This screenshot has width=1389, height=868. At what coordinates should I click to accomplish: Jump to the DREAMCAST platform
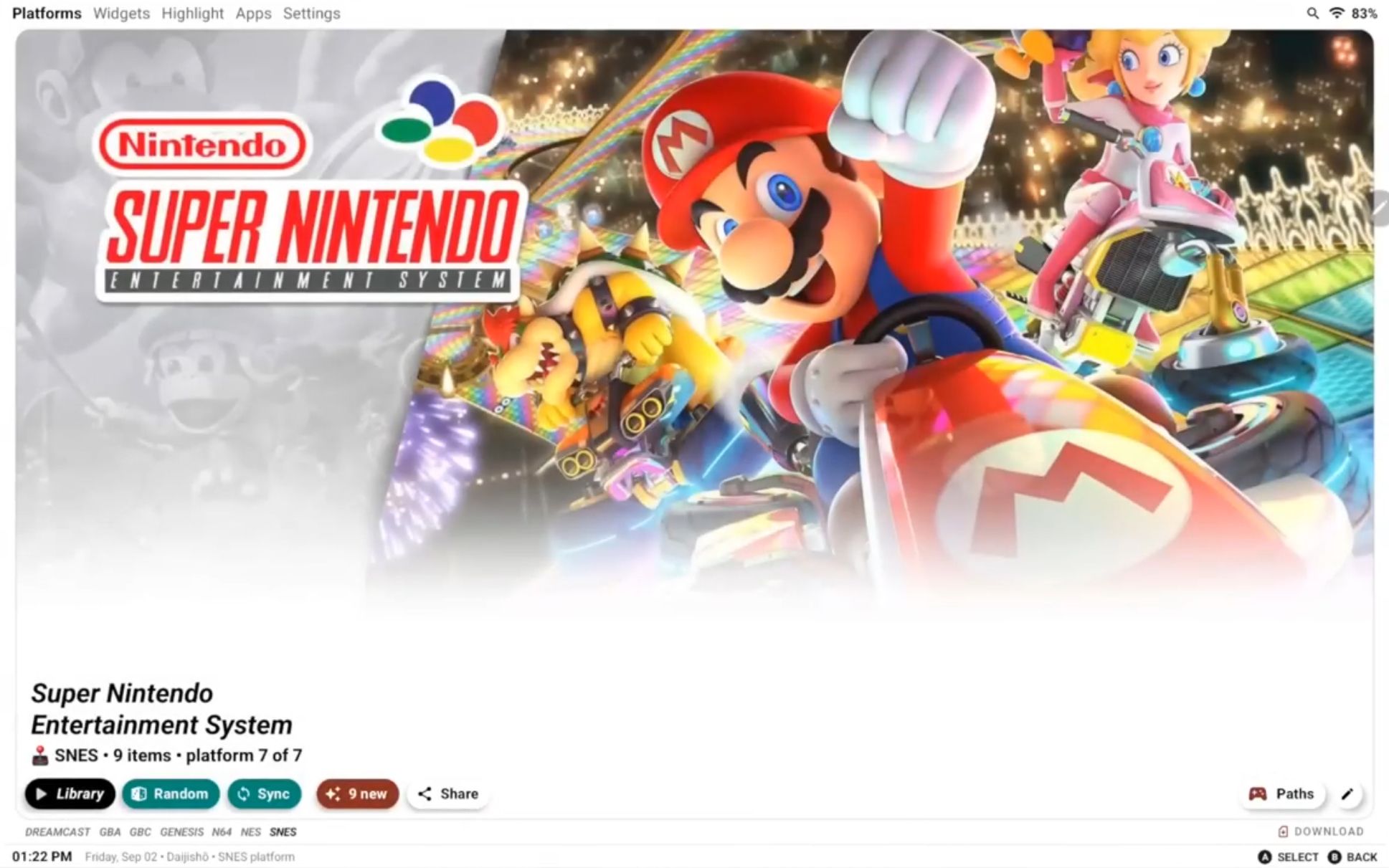click(x=57, y=831)
